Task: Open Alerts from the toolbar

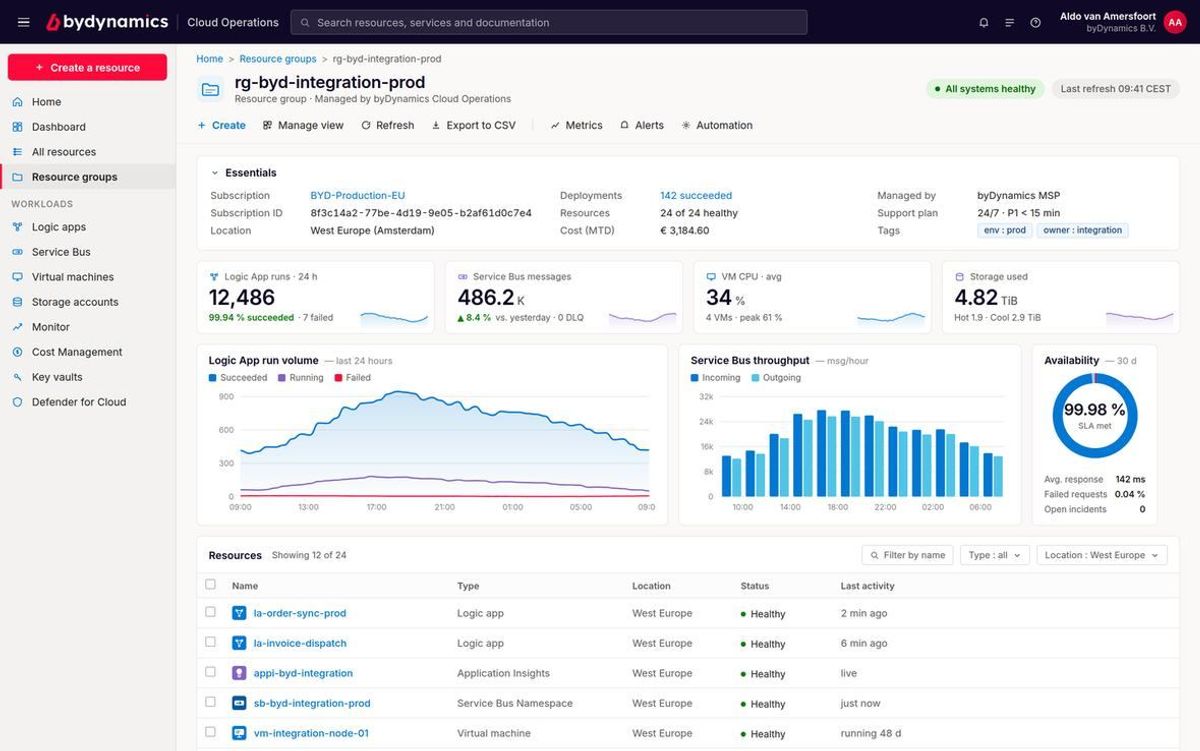Action: pyautogui.click(x=641, y=125)
